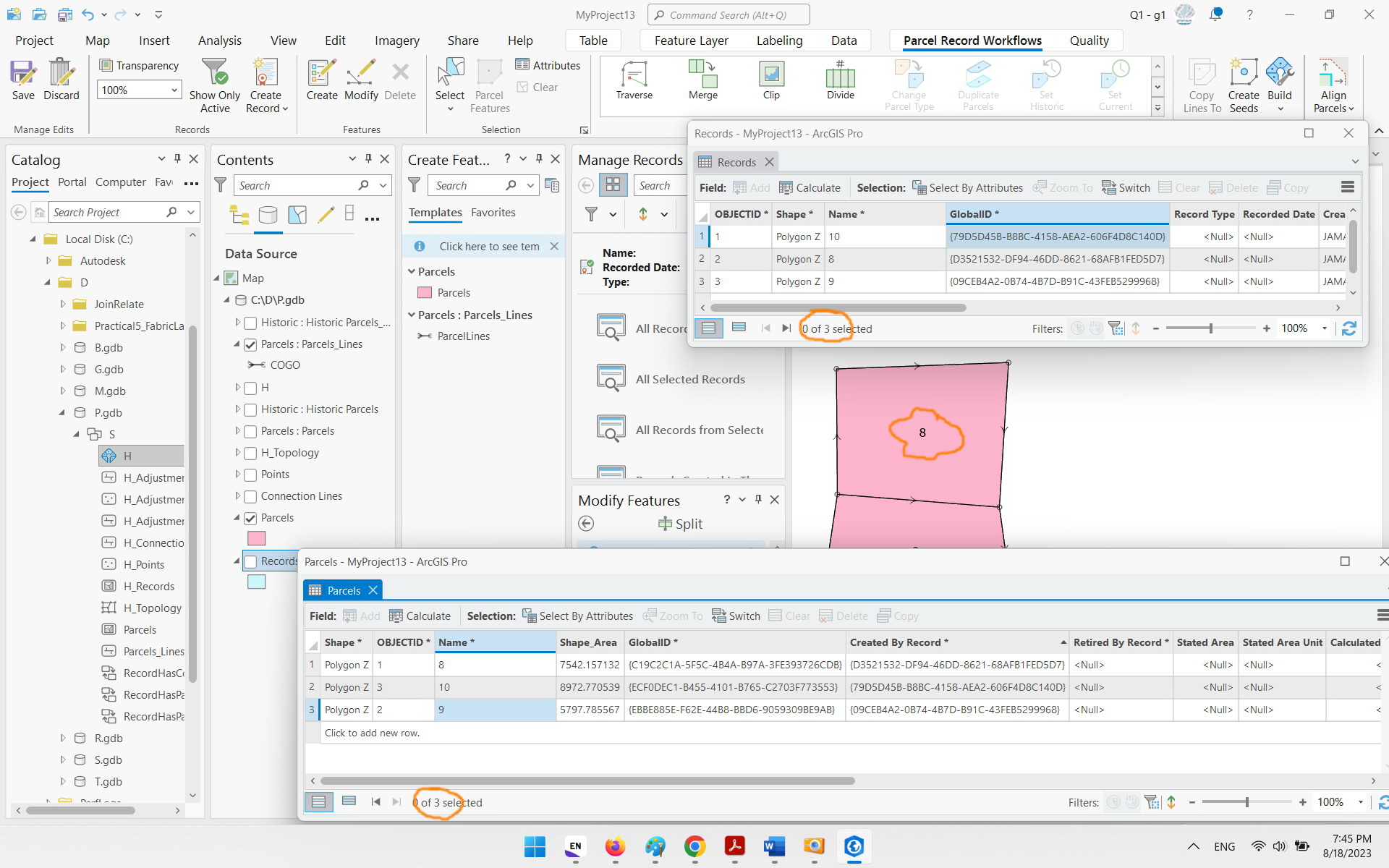Click the Switch selection icon in Parcels table

click(736, 616)
